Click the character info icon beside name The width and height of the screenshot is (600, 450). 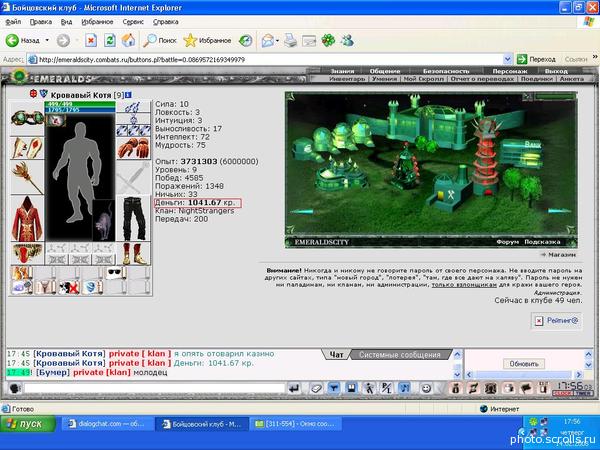click(x=128, y=95)
